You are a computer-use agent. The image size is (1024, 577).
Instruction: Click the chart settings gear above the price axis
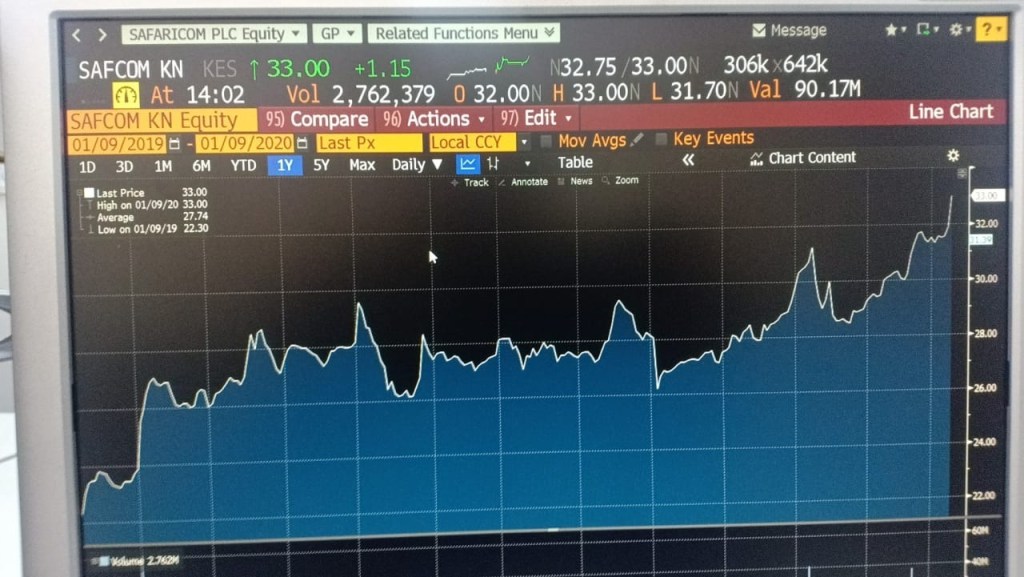coord(951,157)
